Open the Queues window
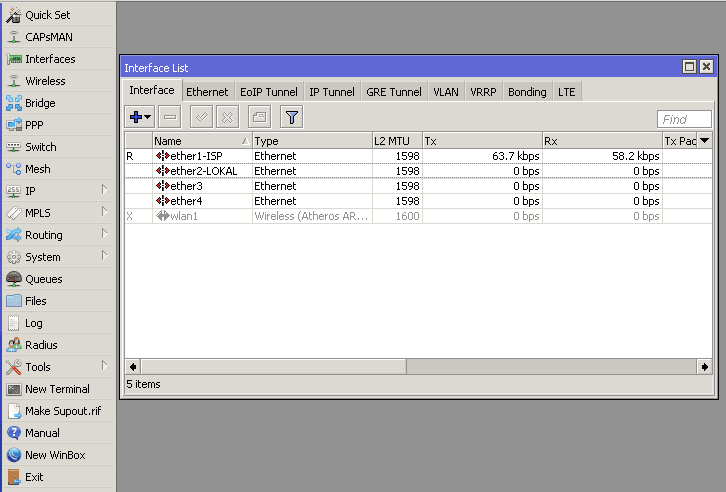This screenshot has height=492, width=726. click(x=59, y=279)
